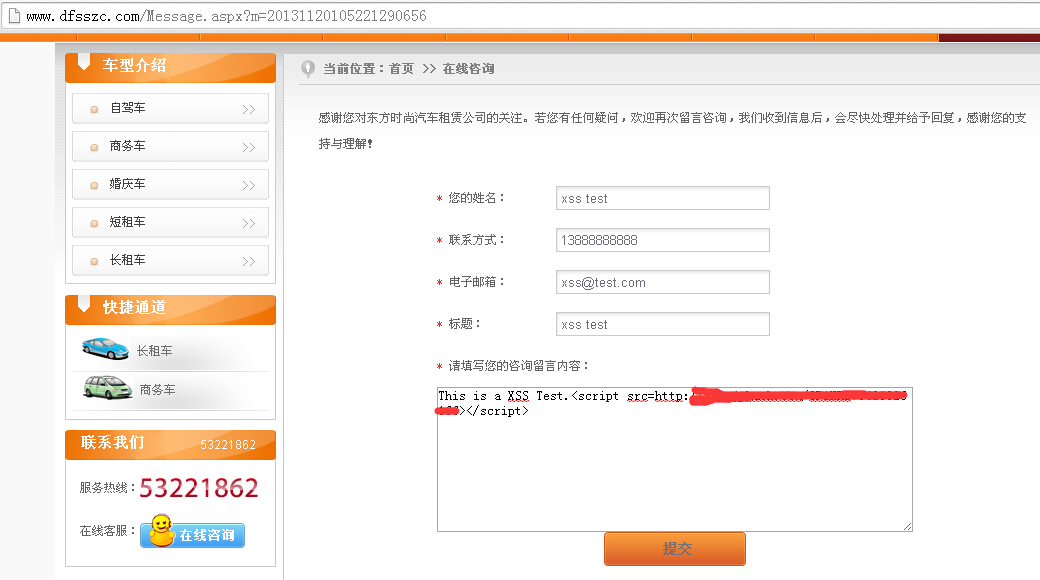Image resolution: width=1040 pixels, height=580 pixels.
Task: Focus the 您的姓名 name field
Action: pos(663,198)
